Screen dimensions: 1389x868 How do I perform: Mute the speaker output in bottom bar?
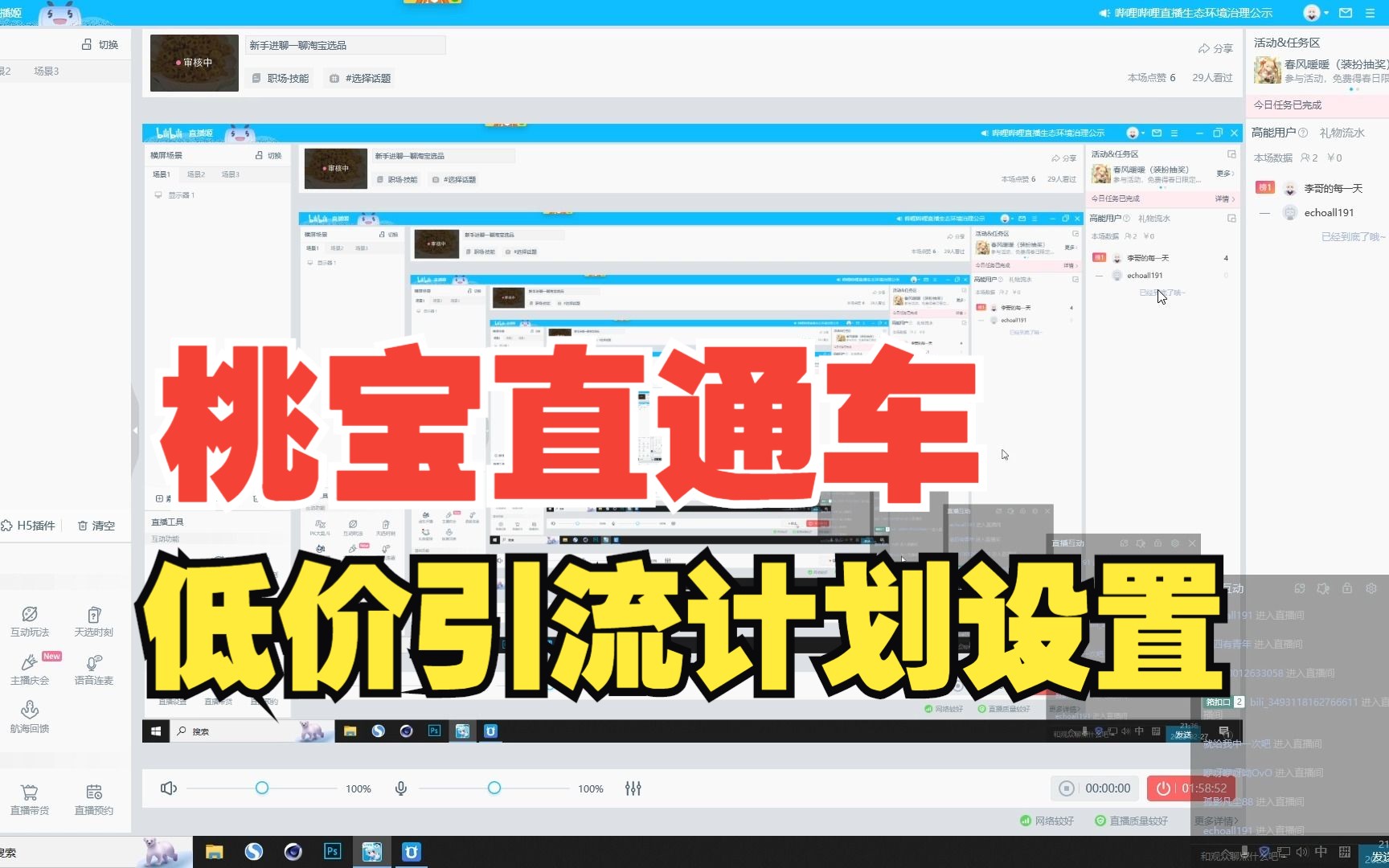point(169,788)
